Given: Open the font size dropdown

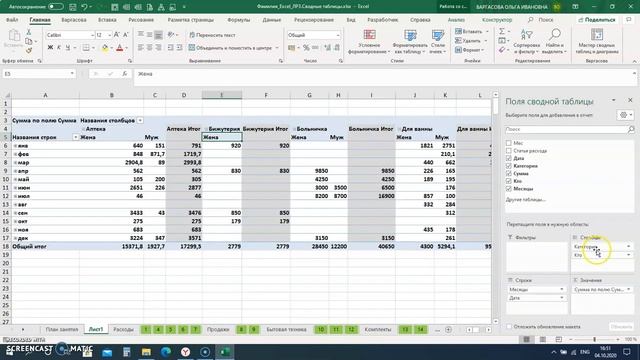Looking at the screenshot, I should point(109,35).
